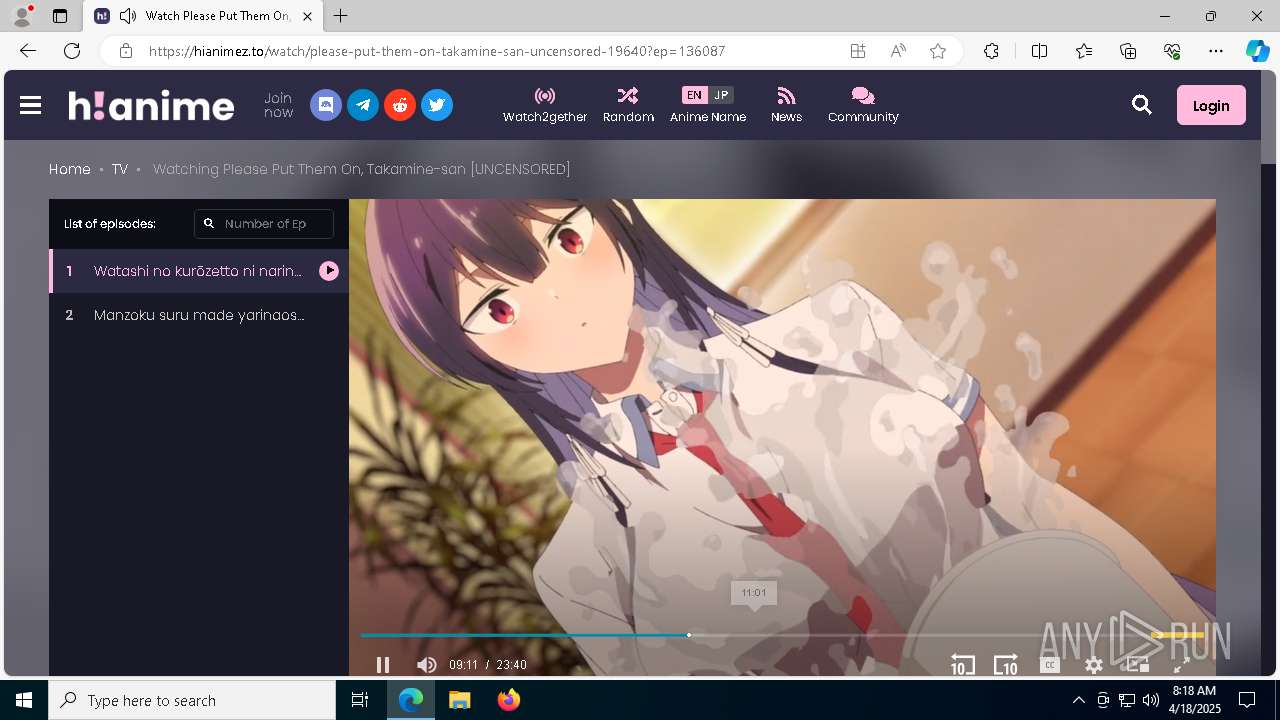Open browser Collections
The height and width of the screenshot is (720, 1280).
click(1128, 51)
